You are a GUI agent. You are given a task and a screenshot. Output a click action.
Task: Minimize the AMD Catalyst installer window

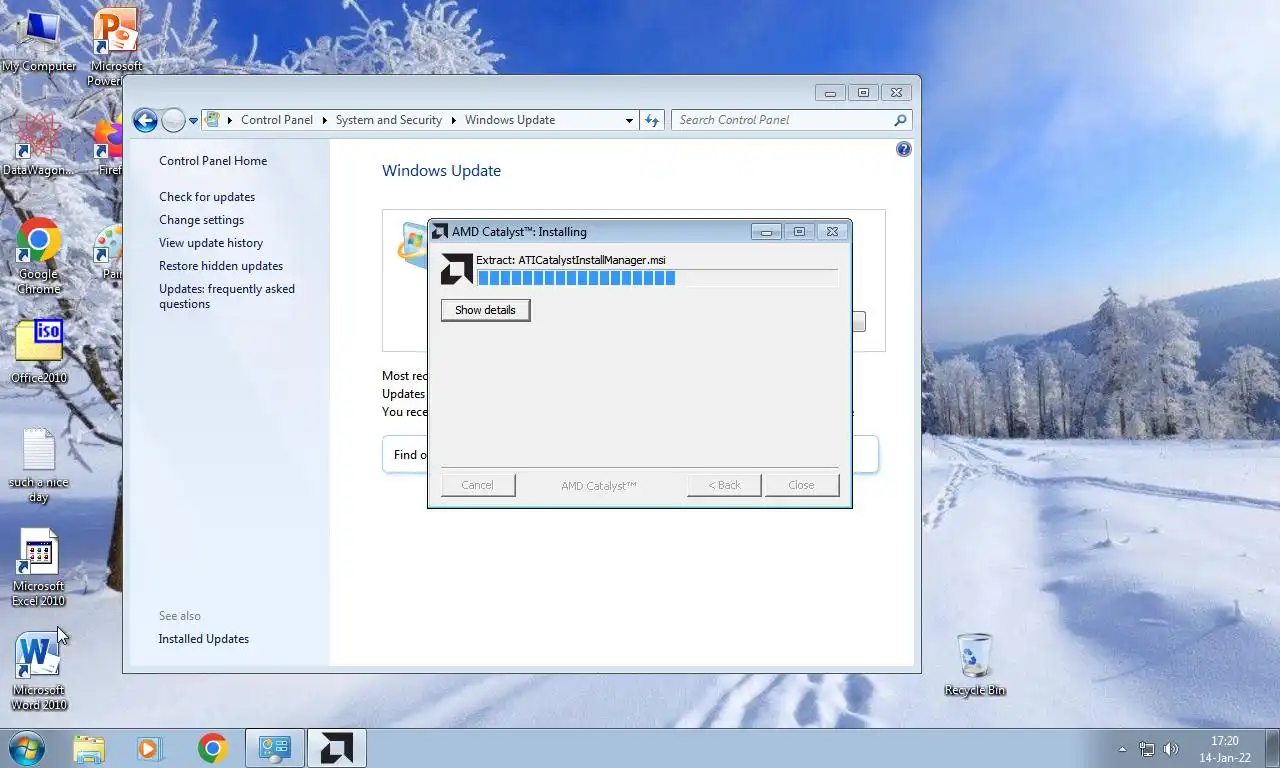point(766,232)
